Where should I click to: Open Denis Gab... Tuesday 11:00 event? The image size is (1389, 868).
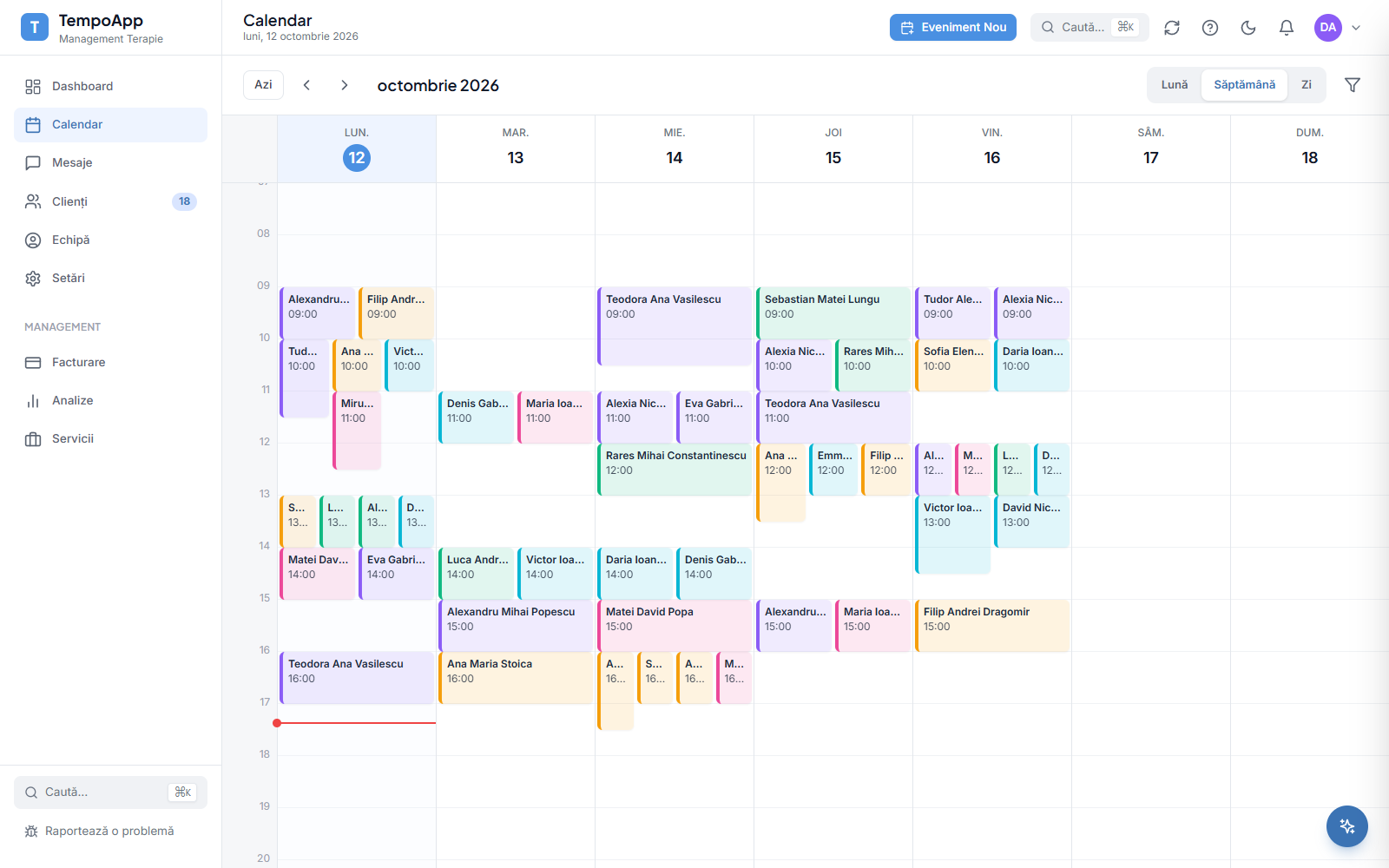476,418
